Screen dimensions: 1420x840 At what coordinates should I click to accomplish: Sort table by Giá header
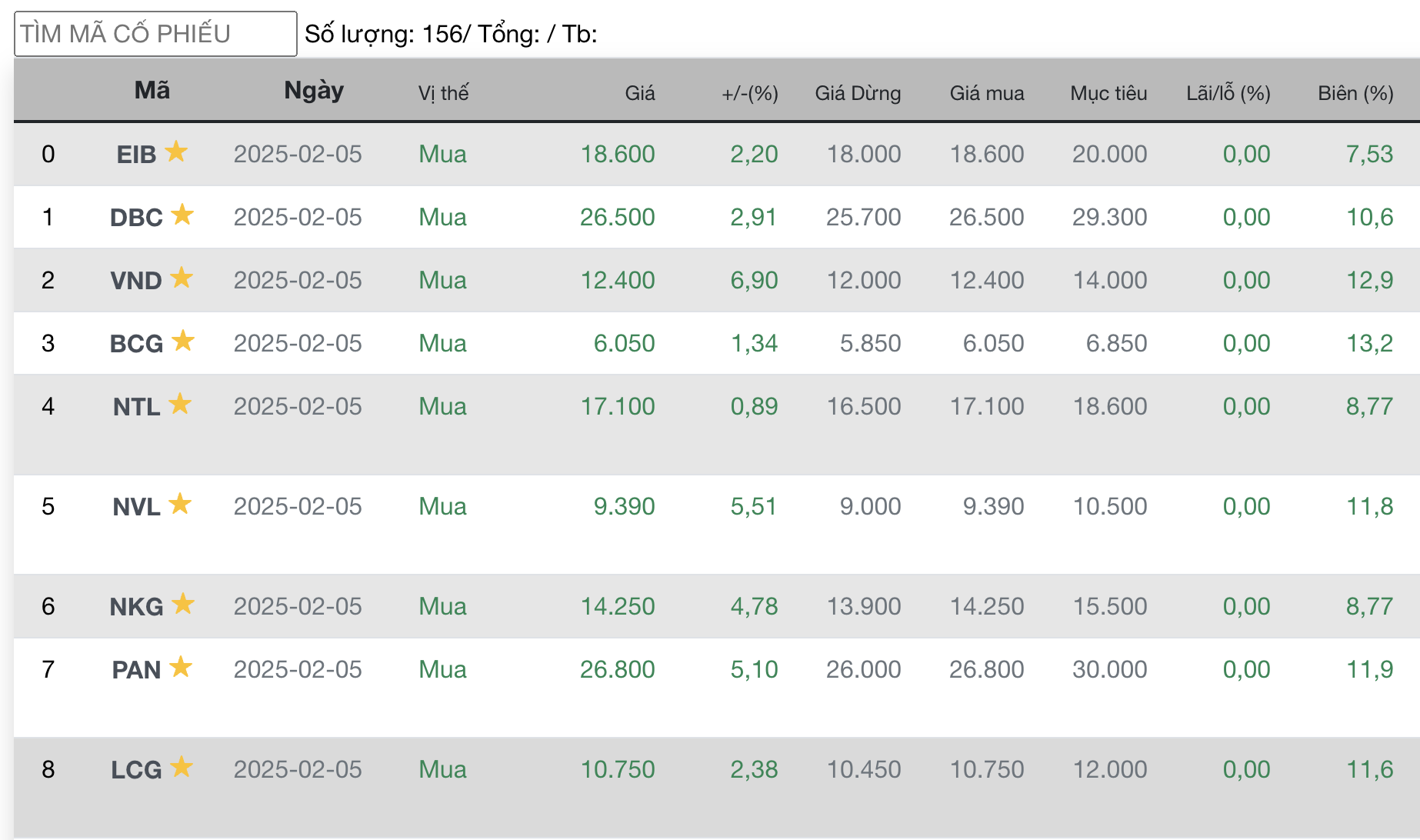pos(640,93)
